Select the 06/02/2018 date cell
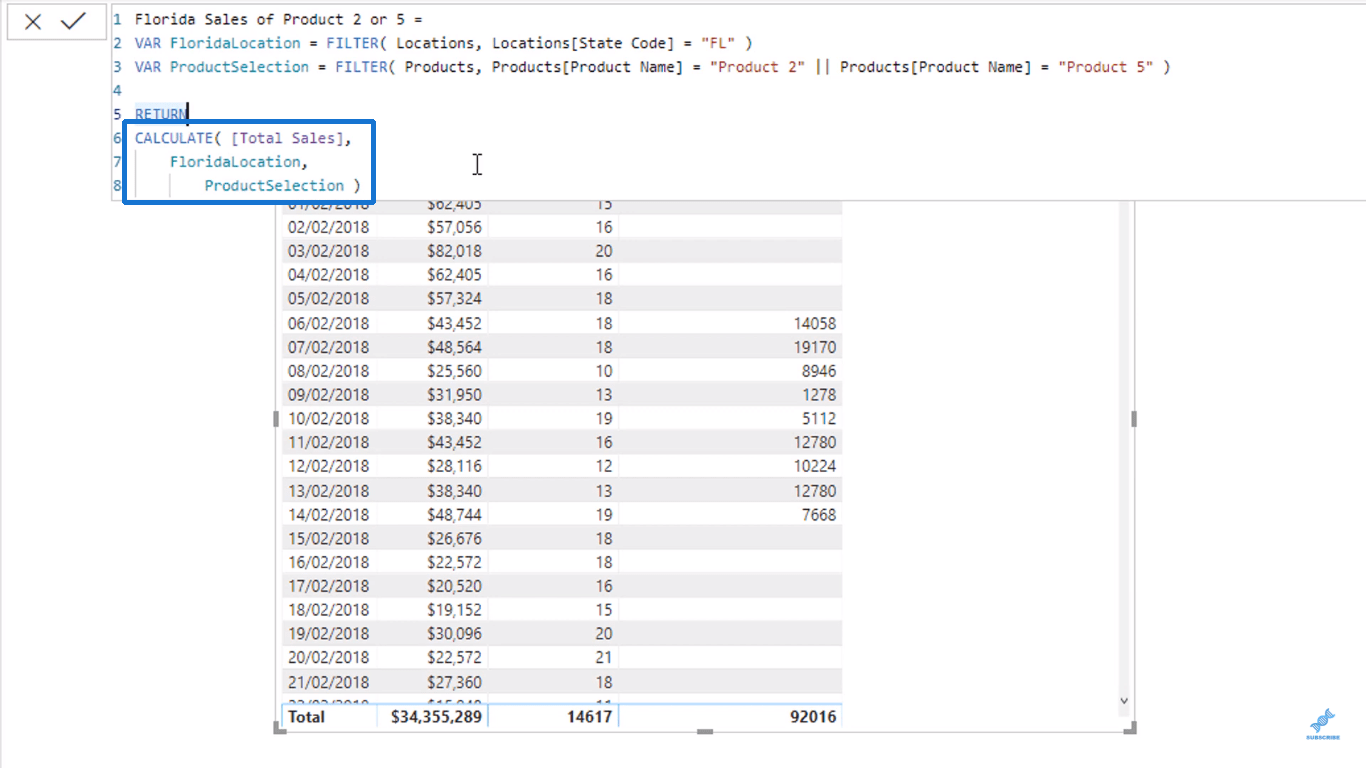 click(x=328, y=323)
